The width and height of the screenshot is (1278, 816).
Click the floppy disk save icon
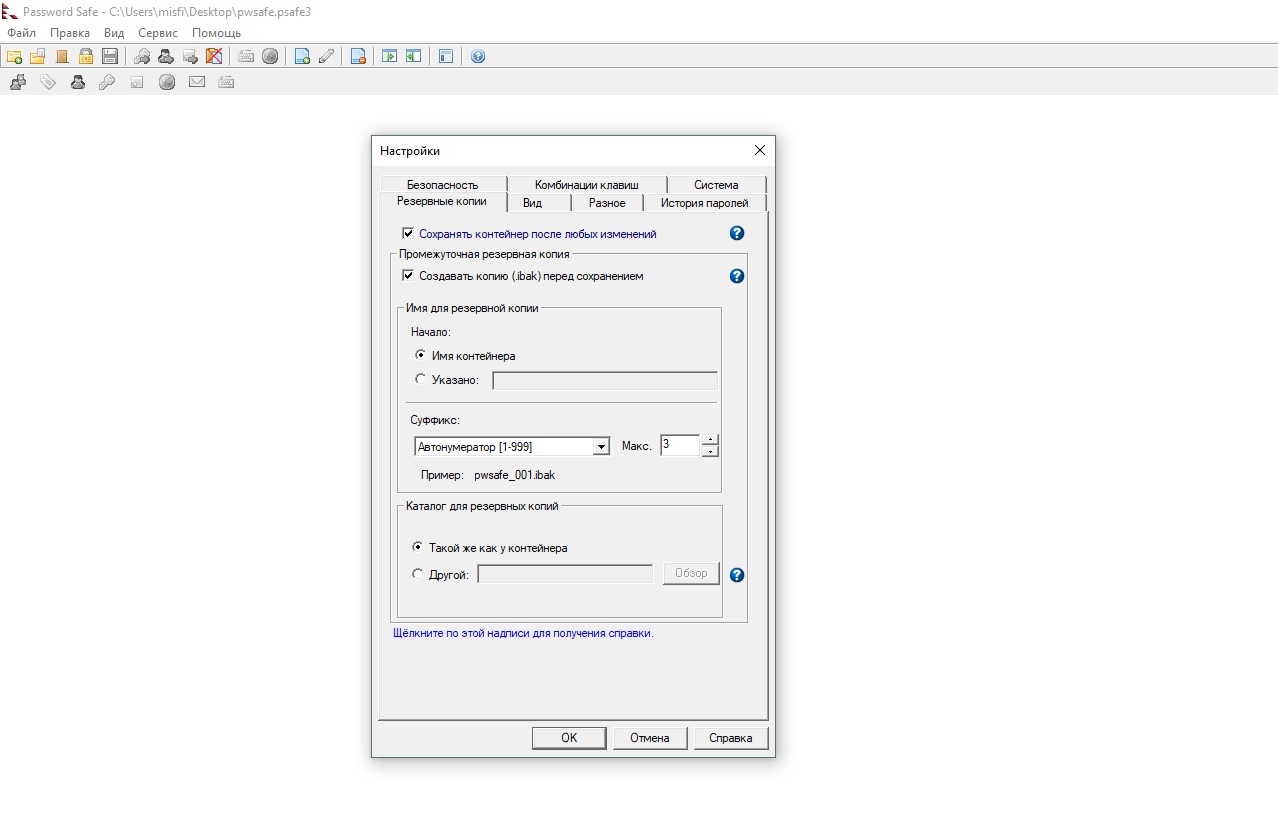[110, 56]
